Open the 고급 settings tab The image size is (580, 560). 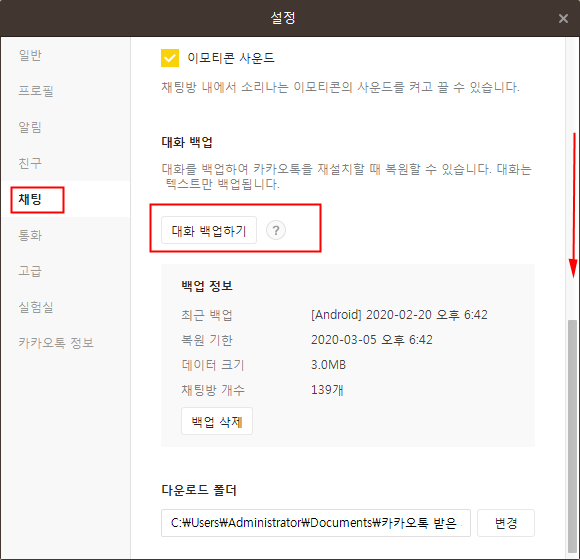30,271
